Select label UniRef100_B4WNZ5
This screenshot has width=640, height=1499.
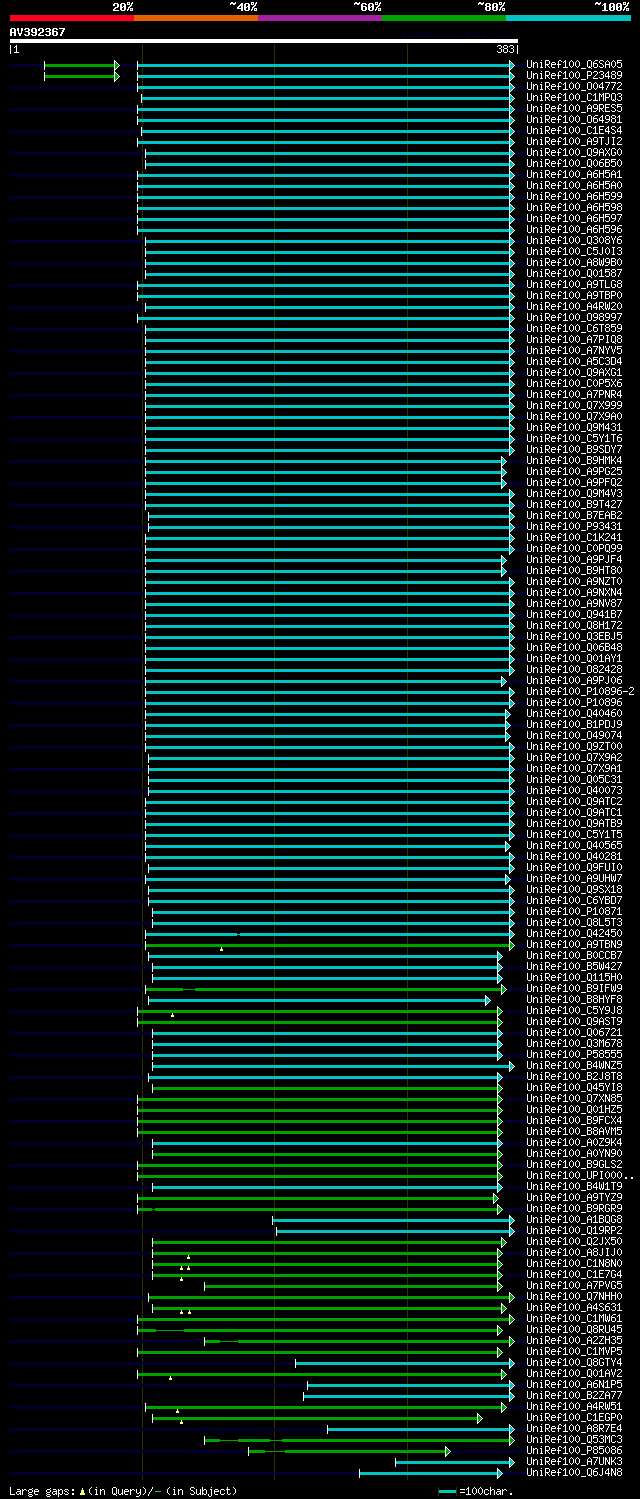click(x=574, y=1066)
